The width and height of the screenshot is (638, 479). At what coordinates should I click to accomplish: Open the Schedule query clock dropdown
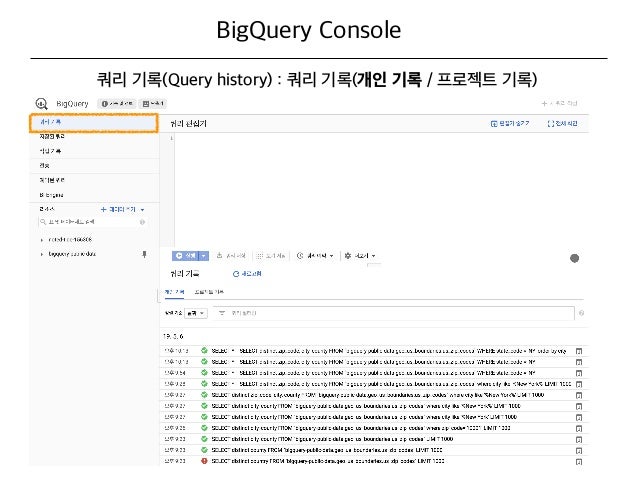[x=315, y=256]
